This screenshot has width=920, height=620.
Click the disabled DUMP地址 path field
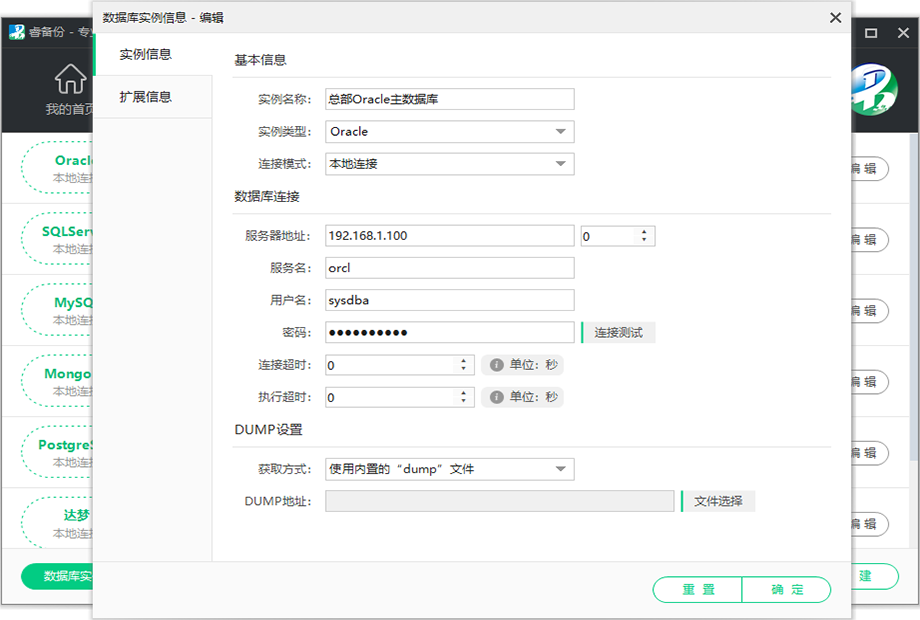[x=499, y=502]
